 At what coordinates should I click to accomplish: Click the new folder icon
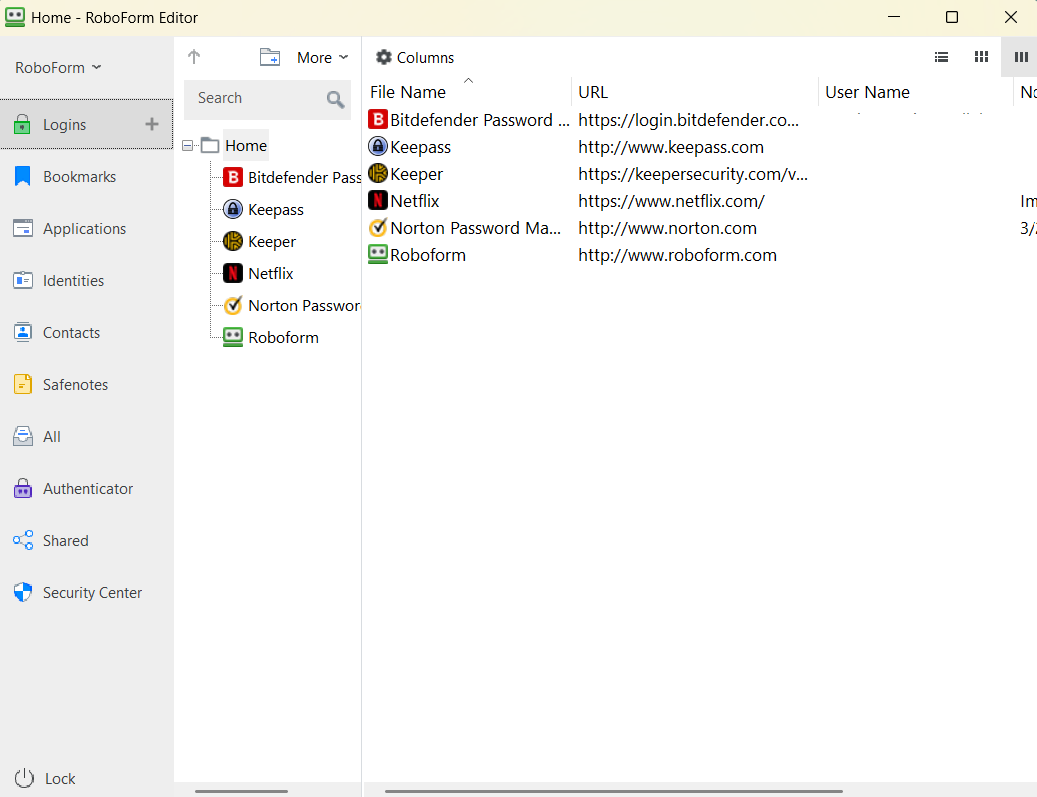pos(270,57)
